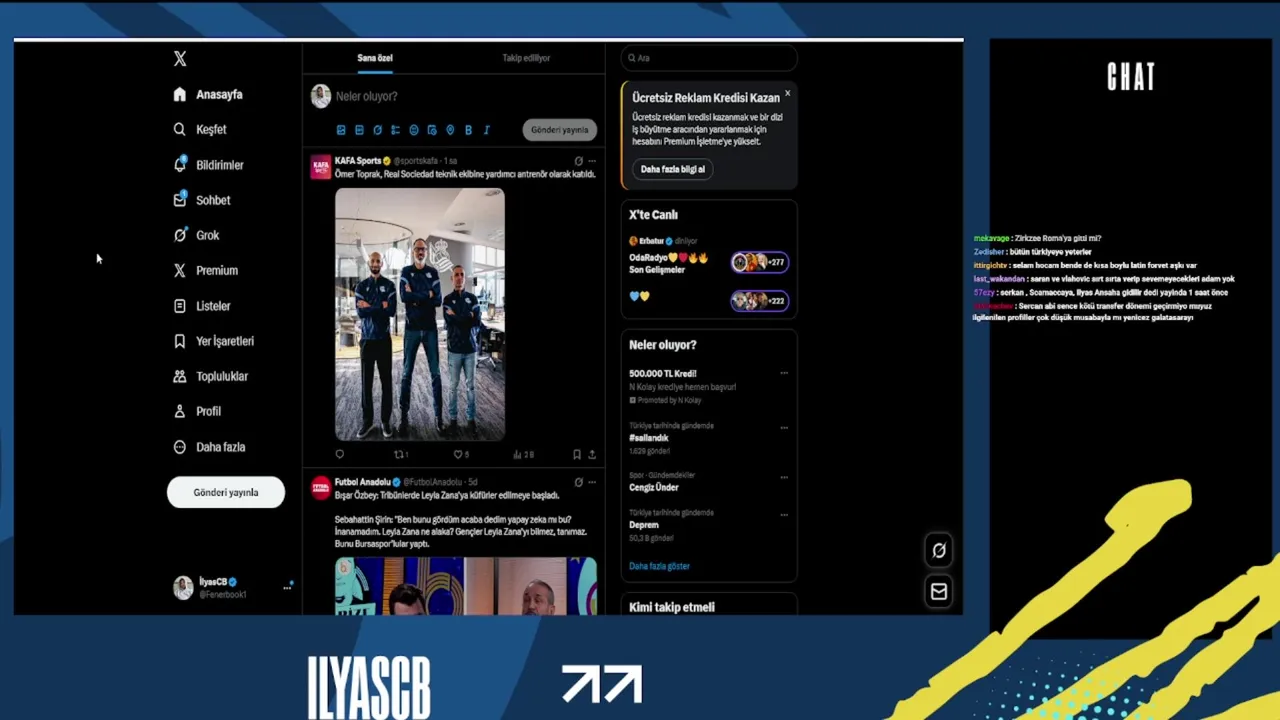The height and width of the screenshot is (720, 1280).
Task: Open options for the 500.000 TL Kredi! trend
Action: pos(784,373)
